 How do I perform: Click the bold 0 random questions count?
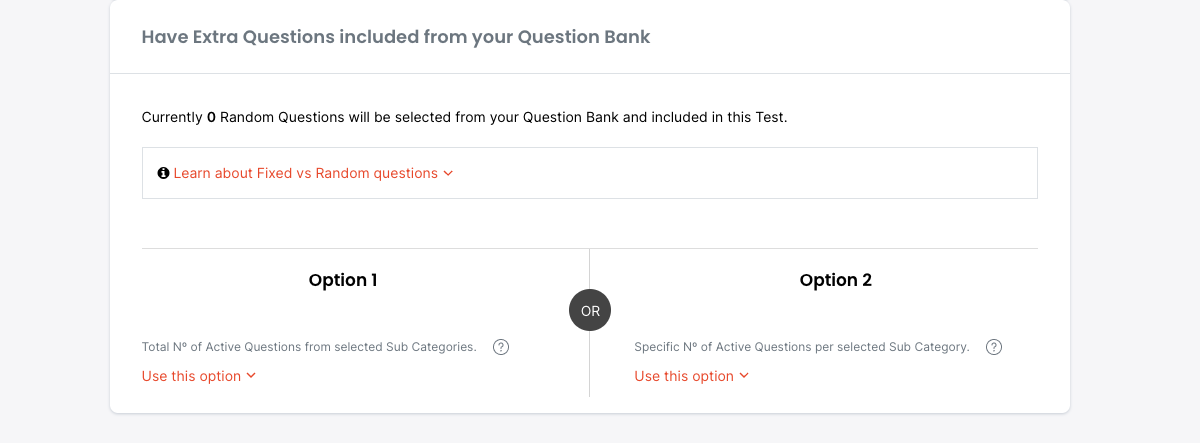coord(211,117)
